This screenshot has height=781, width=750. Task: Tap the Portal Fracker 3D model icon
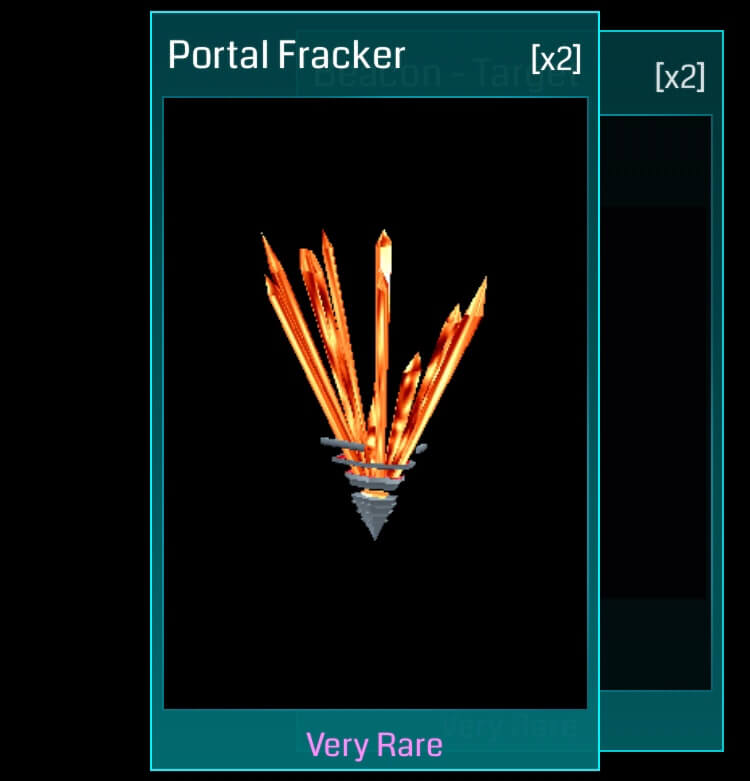(375, 385)
